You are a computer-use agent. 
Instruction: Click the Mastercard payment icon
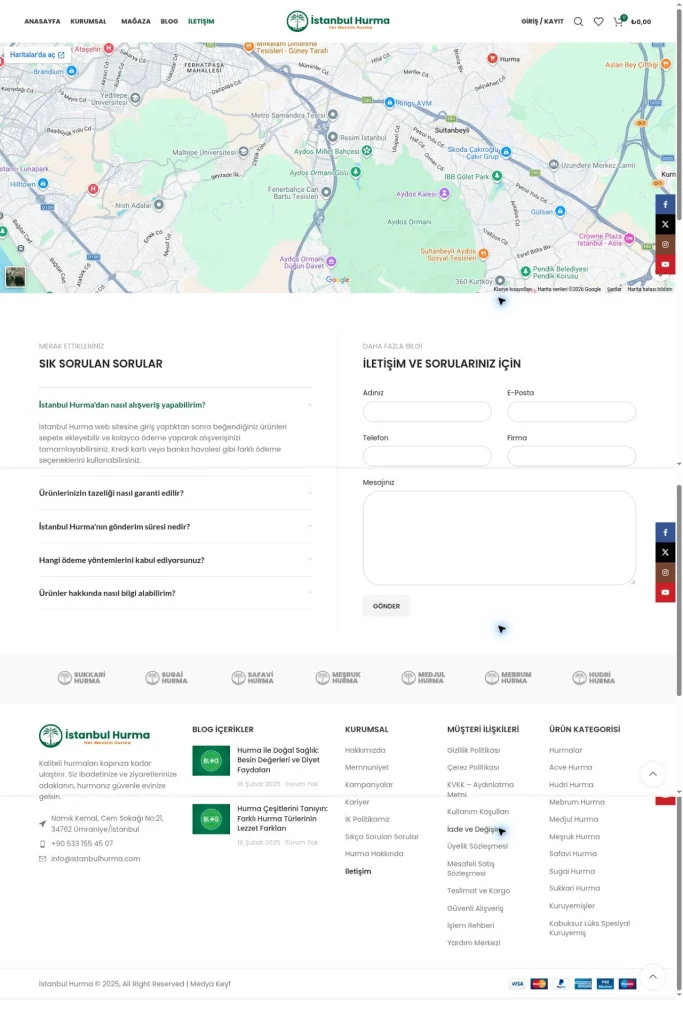(539, 984)
